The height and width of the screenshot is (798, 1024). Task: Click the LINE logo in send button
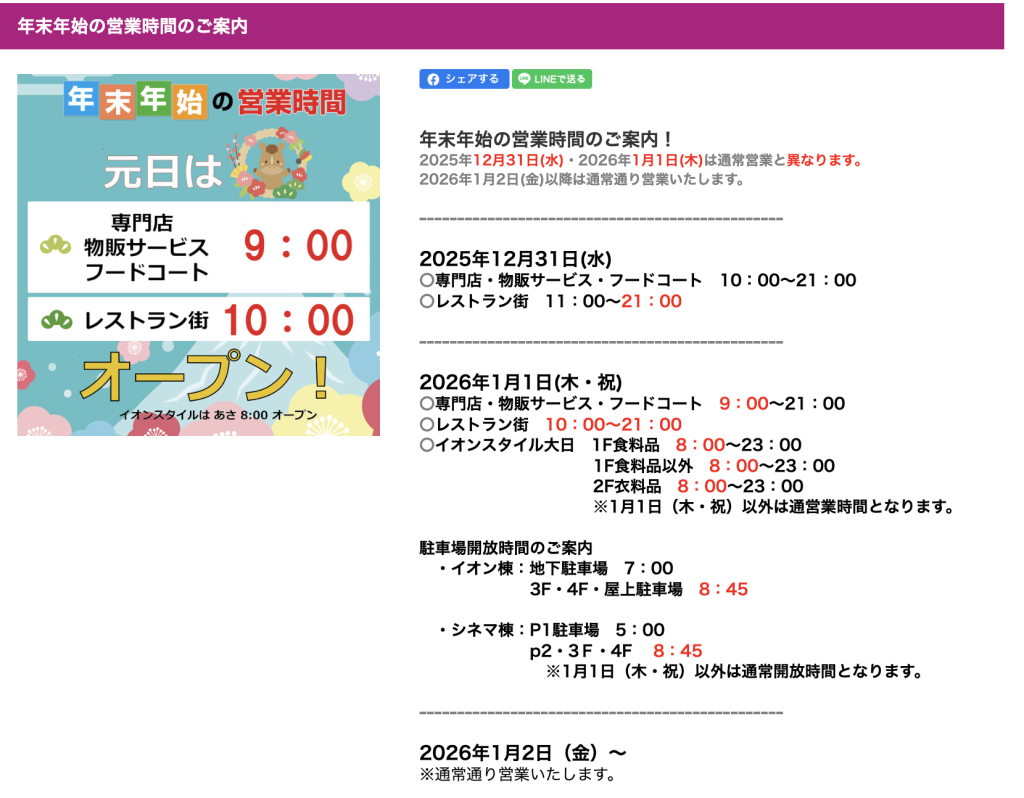point(525,79)
